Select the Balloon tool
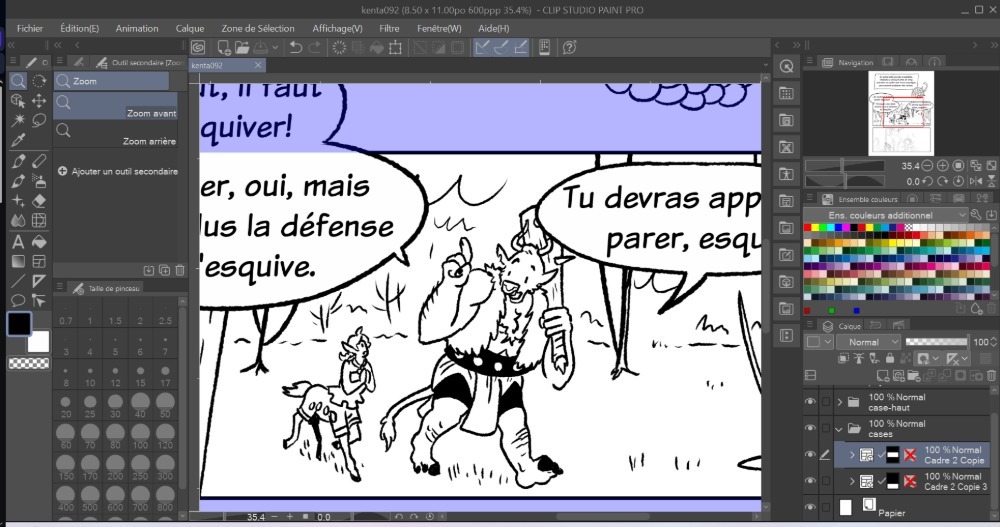Image resolution: width=1000 pixels, height=527 pixels. (x=18, y=300)
